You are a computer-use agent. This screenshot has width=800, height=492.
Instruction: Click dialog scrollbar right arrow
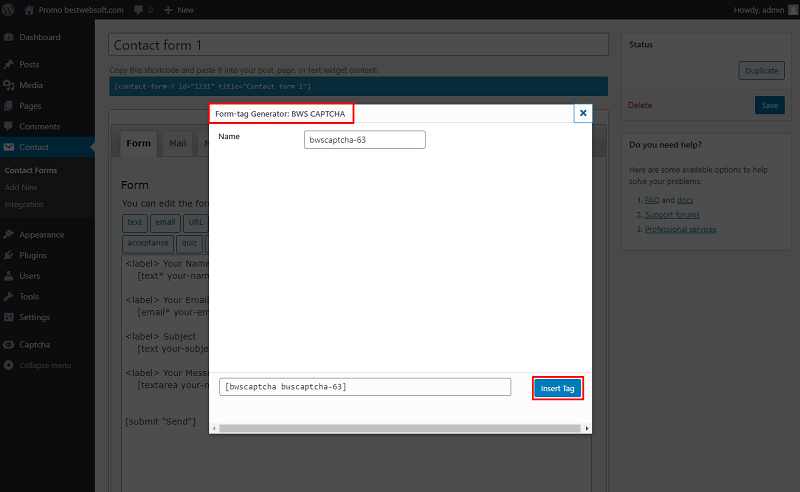coord(587,428)
